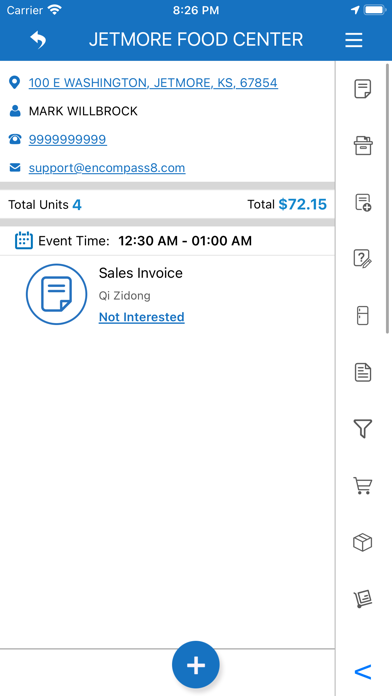This screenshot has width=392, height=696.
Task: Email support@encompass8.com link
Action: pos(107,168)
